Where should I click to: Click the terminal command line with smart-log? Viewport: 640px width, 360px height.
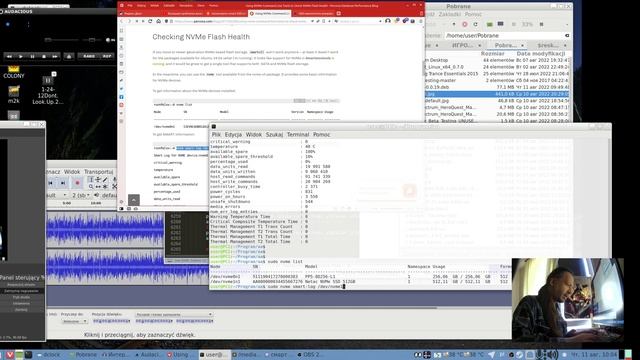click(278, 287)
